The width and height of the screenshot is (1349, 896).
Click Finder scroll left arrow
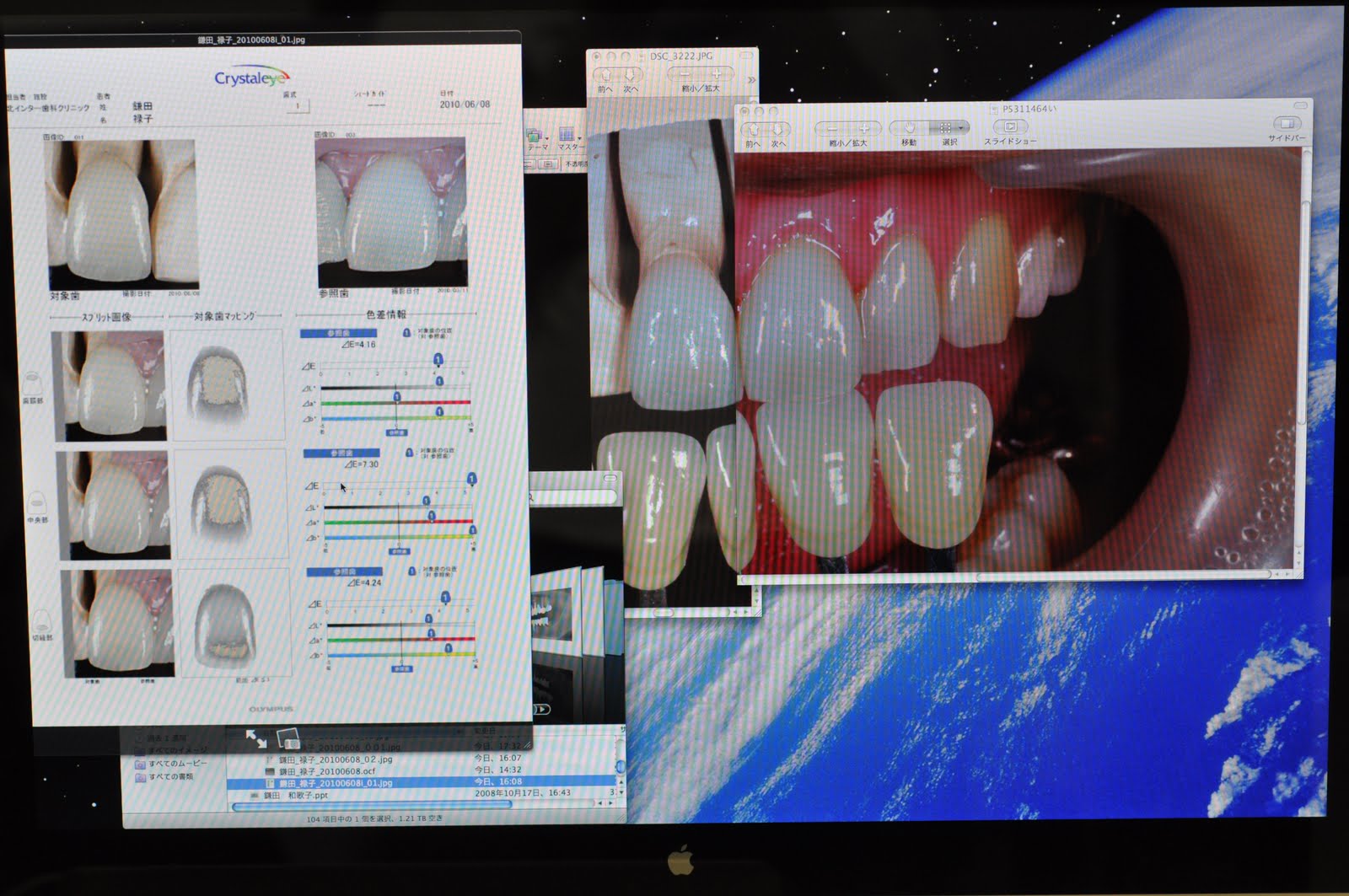pos(600,804)
